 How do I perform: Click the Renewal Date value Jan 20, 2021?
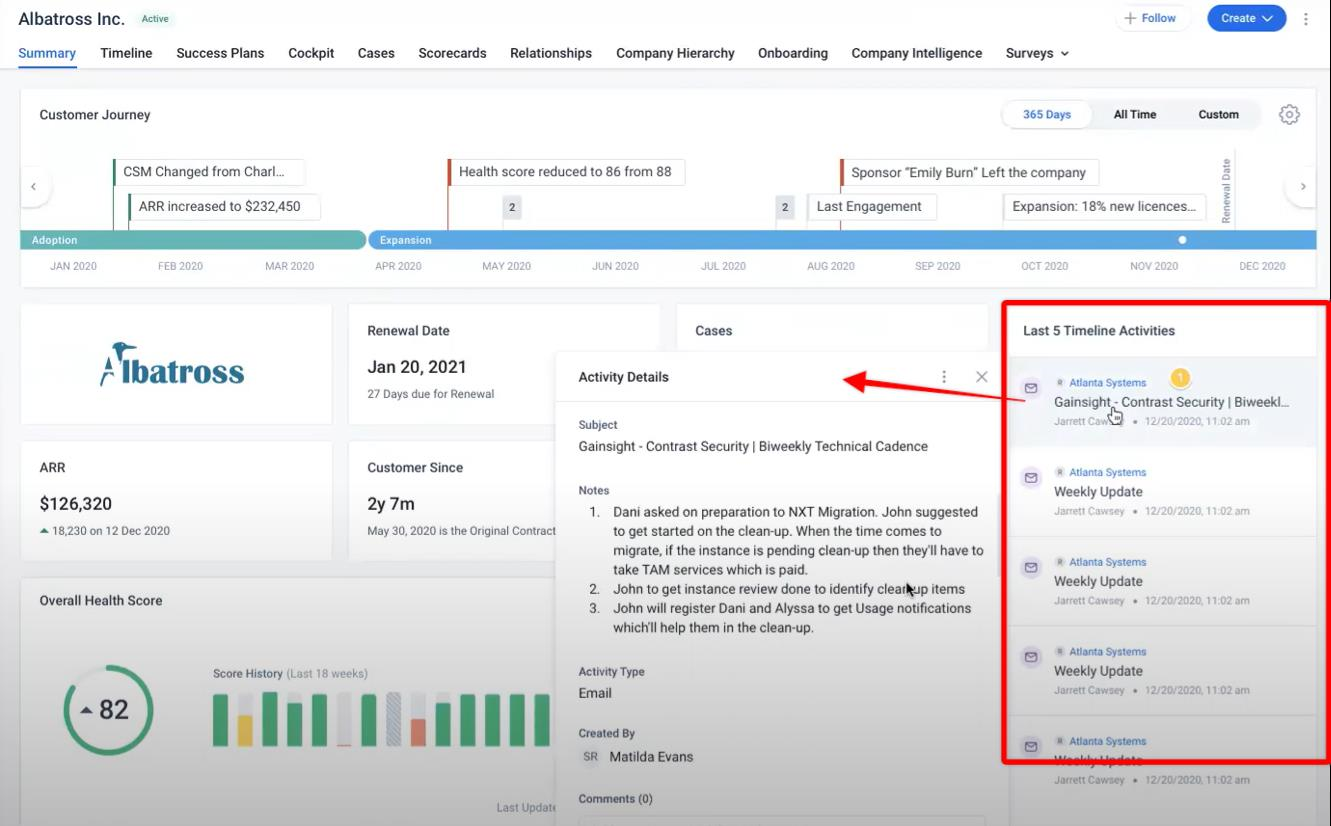pyautogui.click(x=417, y=367)
